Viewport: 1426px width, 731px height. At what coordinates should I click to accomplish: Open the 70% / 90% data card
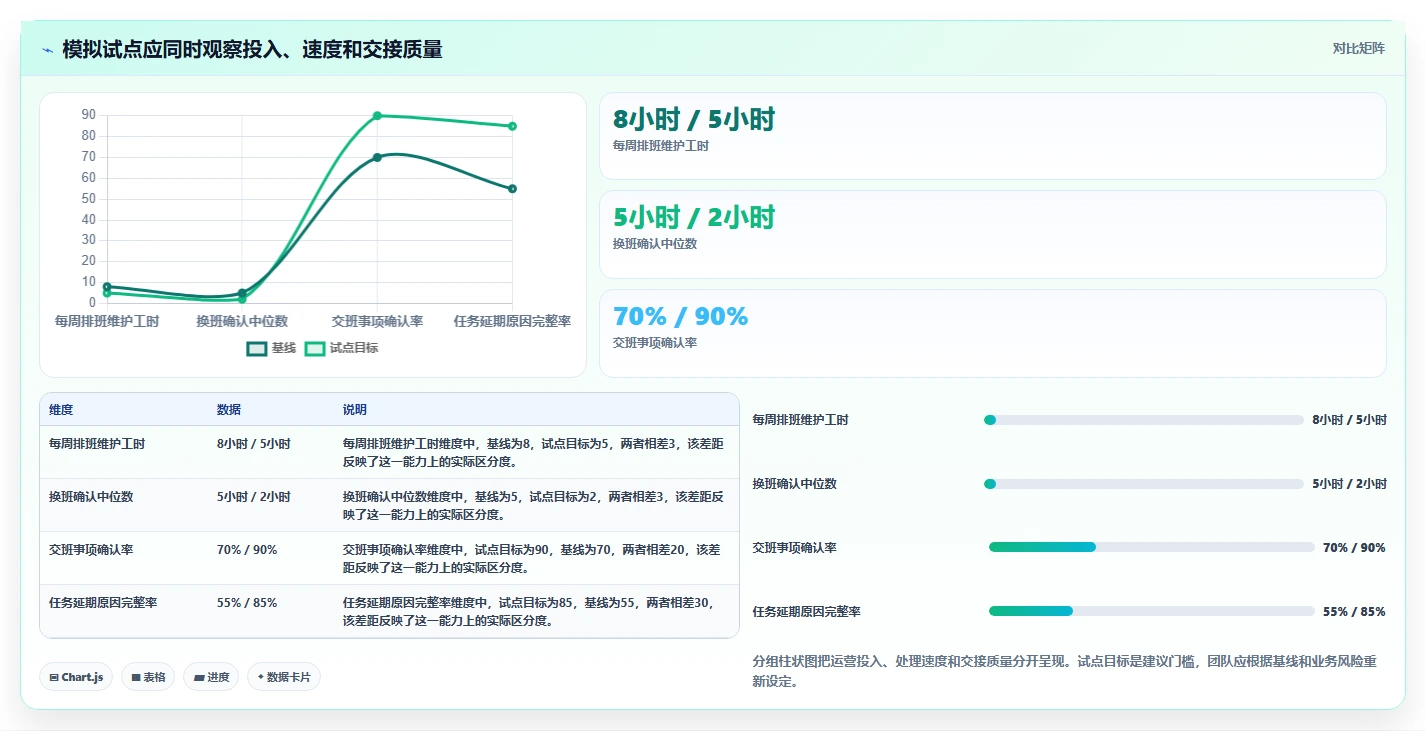pyautogui.click(x=992, y=333)
